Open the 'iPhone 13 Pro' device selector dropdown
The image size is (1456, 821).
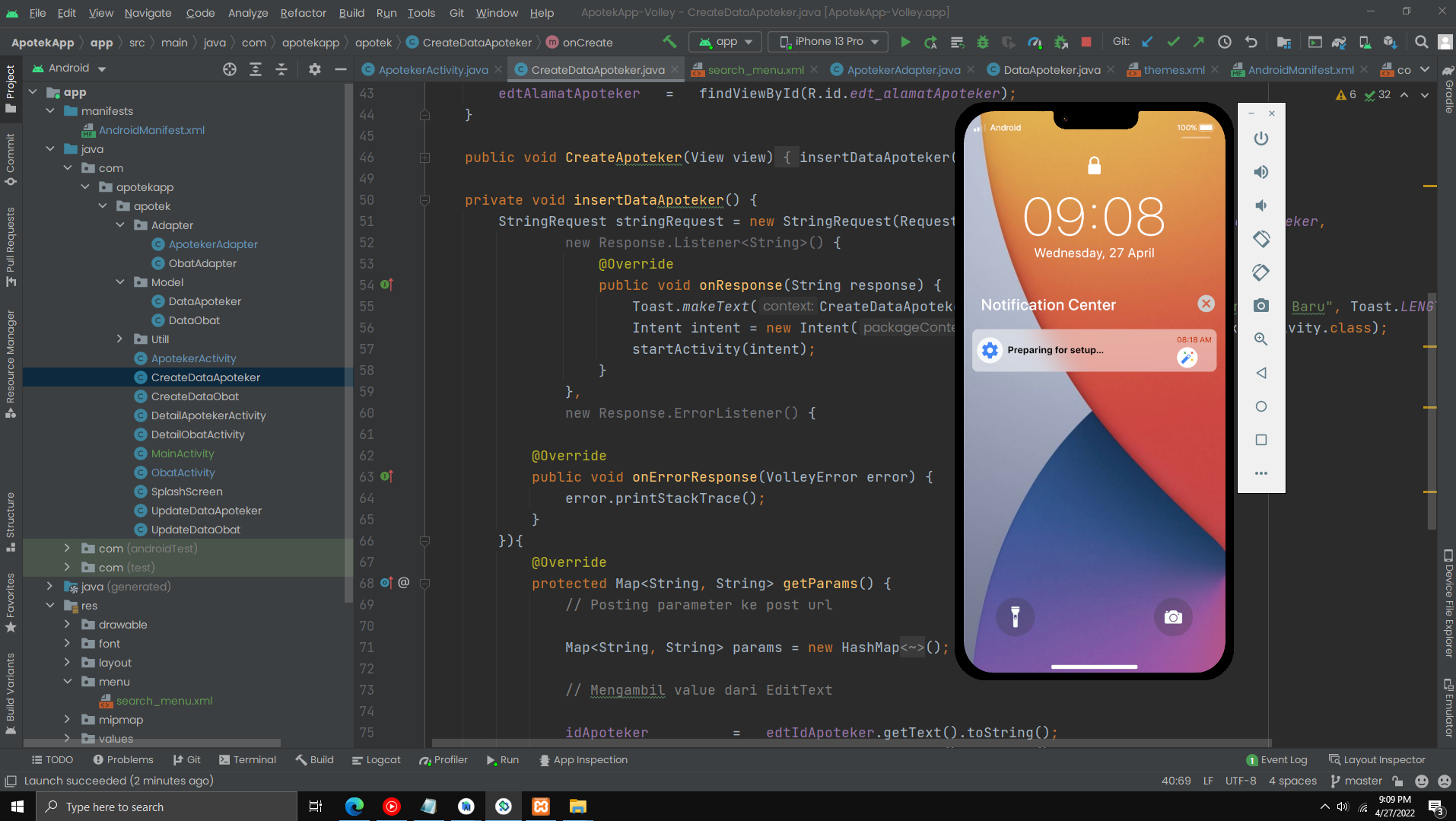[827, 42]
